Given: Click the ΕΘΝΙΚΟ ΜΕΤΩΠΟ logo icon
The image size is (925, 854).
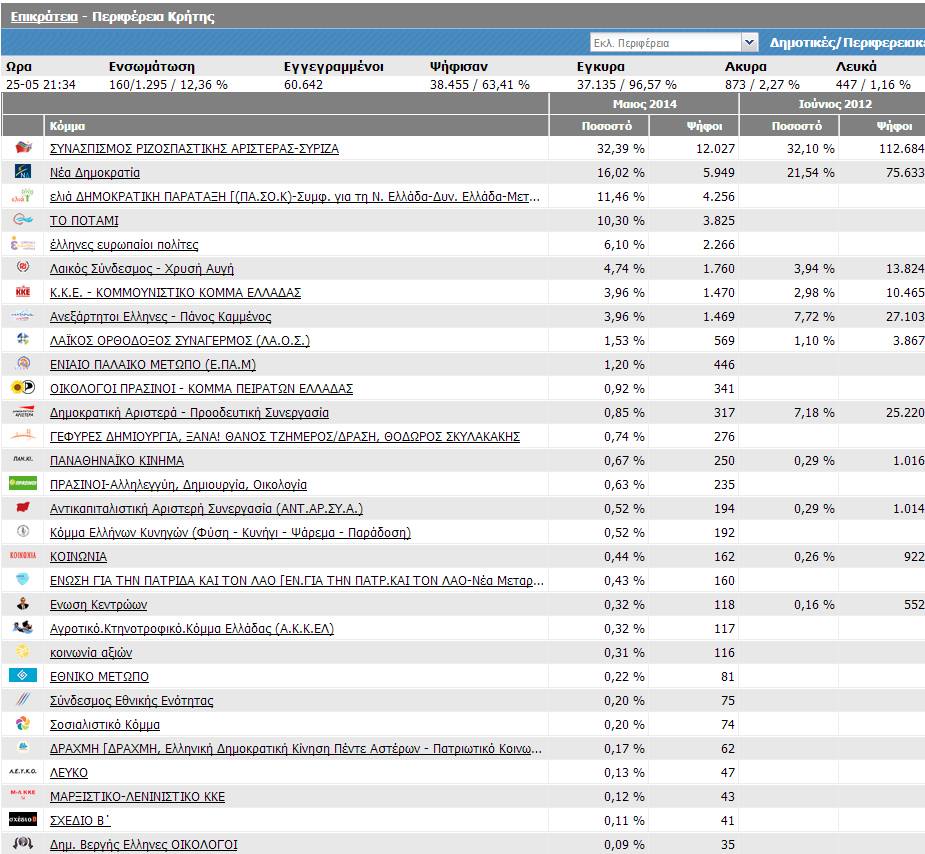Looking at the screenshot, I should pos(24,676).
